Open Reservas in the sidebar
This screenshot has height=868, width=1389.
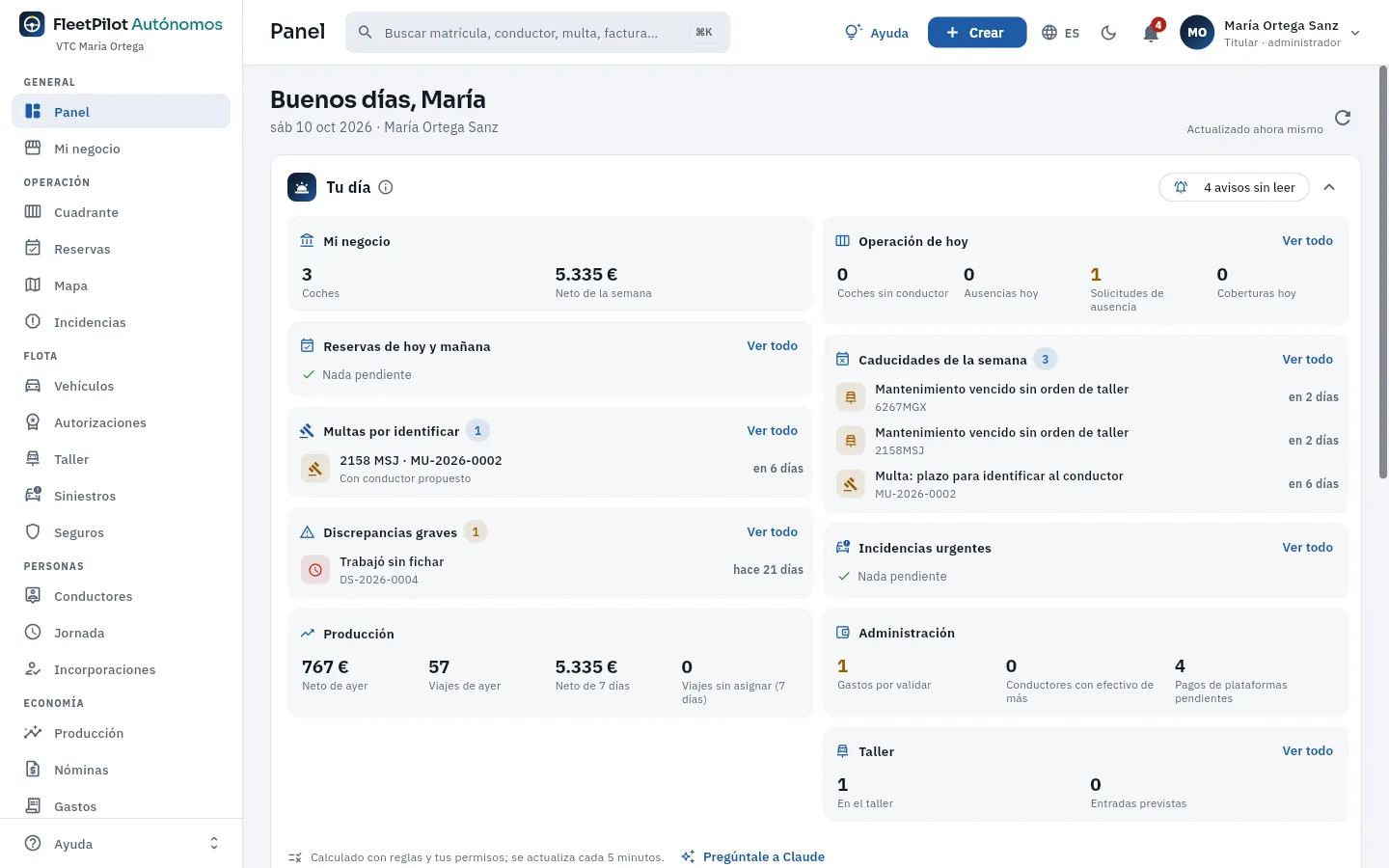[x=122, y=249]
